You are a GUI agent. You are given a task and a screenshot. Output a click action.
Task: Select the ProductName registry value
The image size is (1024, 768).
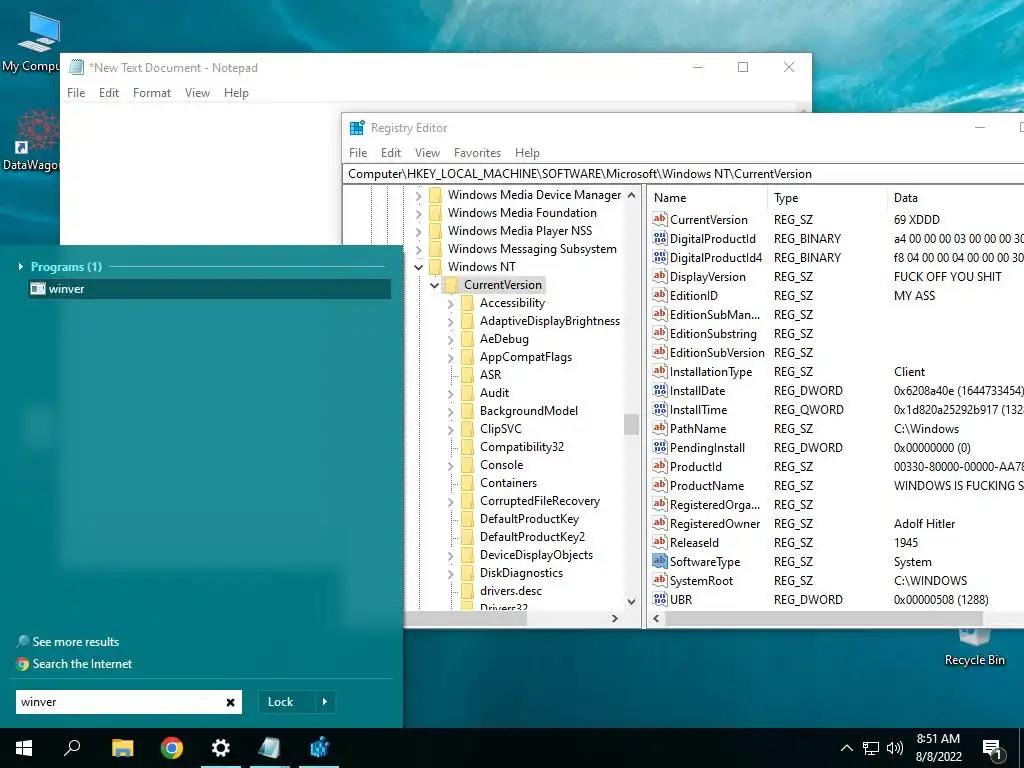click(707, 485)
